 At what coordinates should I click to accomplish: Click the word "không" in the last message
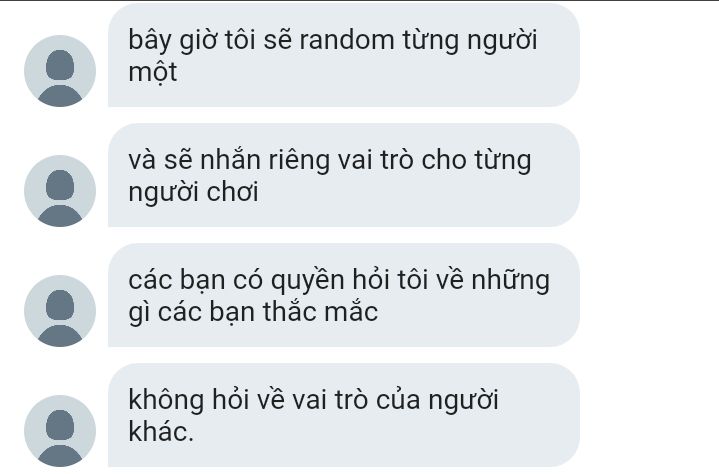[x=166, y=401]
